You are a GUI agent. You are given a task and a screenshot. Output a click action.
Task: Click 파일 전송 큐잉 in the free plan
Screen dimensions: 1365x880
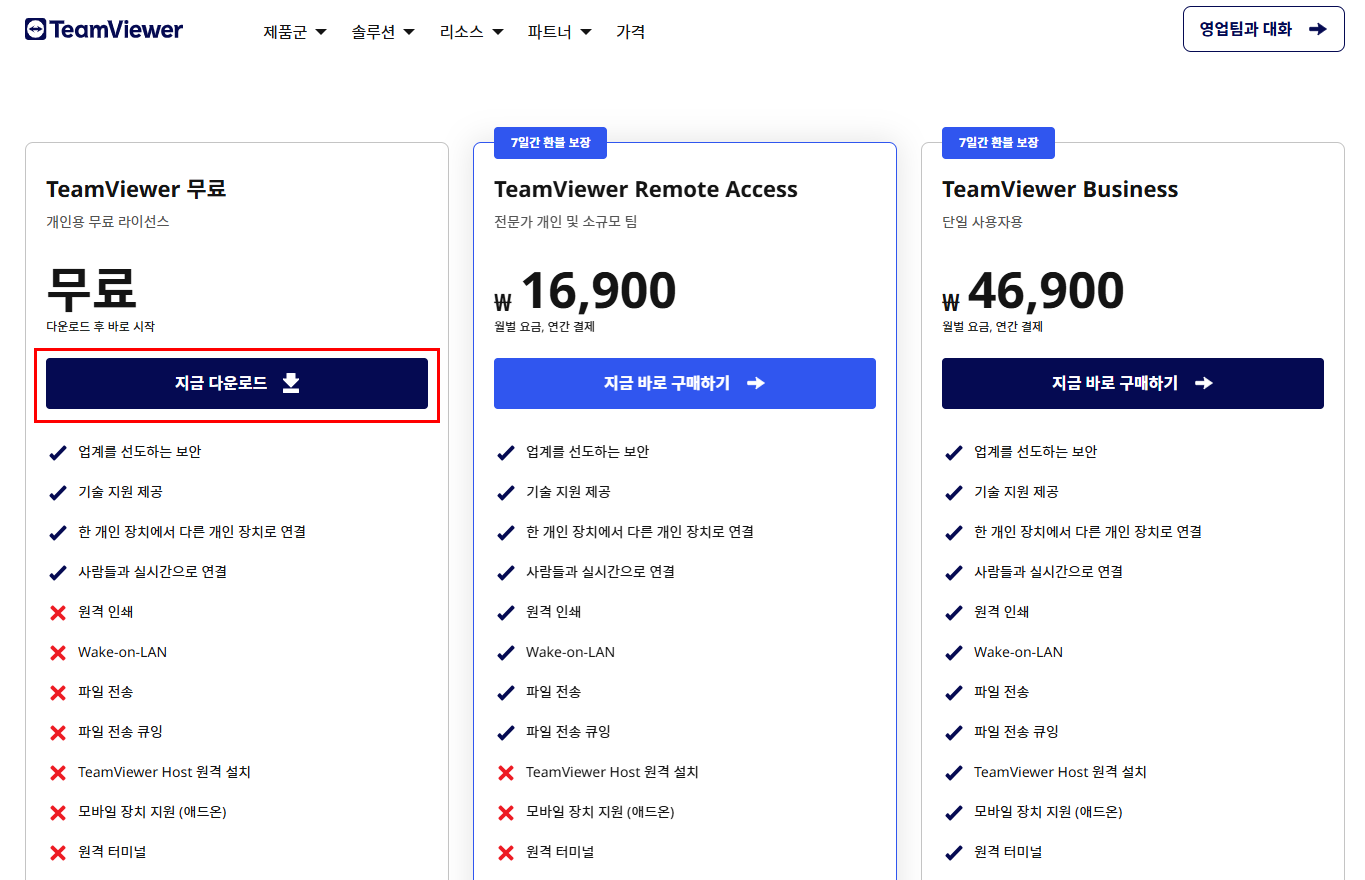(120, 732)
